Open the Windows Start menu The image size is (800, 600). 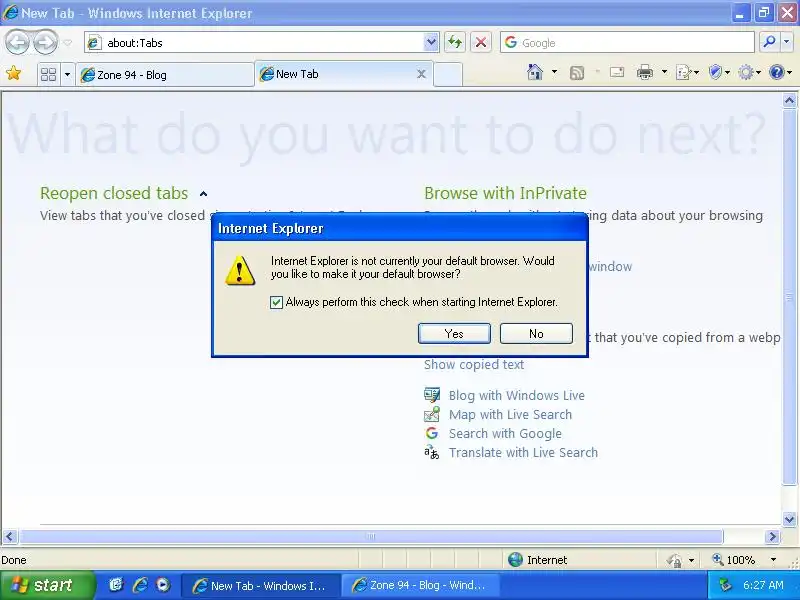48,585
